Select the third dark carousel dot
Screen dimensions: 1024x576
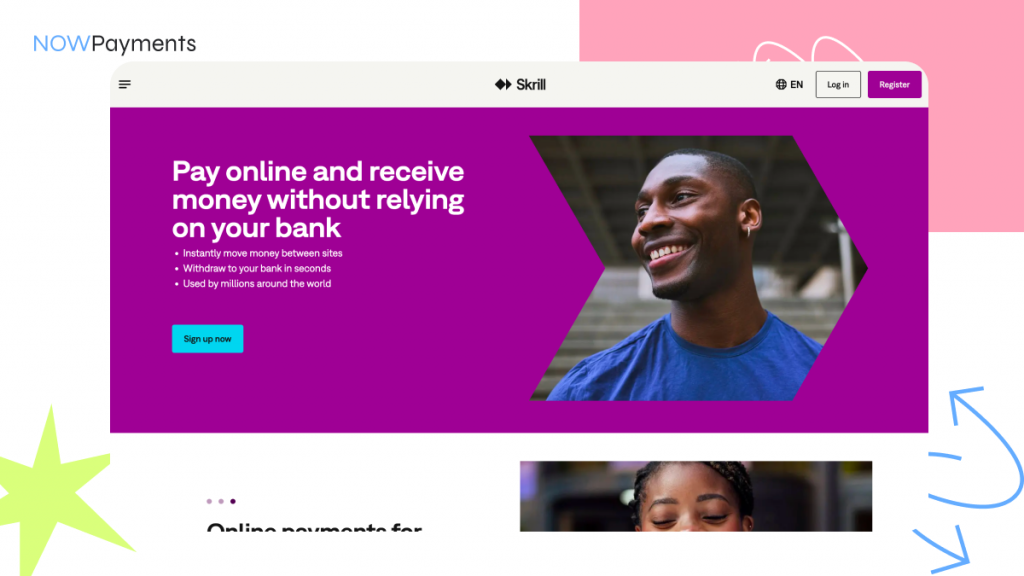[x=232, y=501]
